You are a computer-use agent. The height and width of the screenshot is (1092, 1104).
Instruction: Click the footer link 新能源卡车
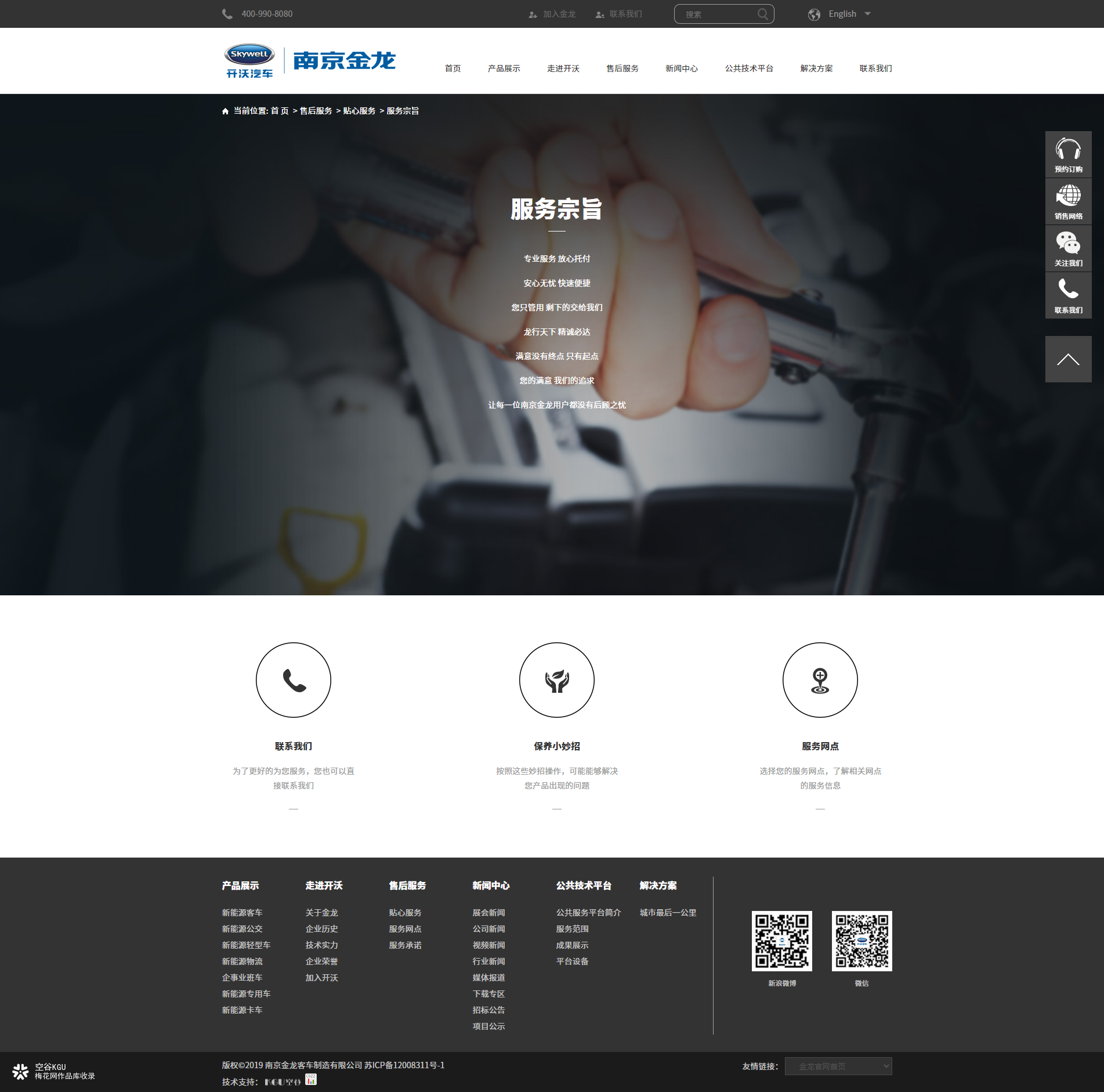click(242, 1010)
